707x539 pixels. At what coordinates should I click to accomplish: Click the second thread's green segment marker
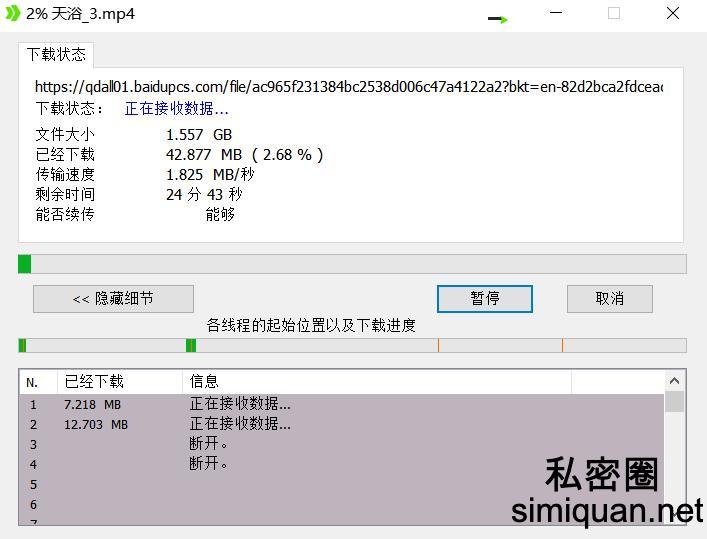(x=191, y=346)
